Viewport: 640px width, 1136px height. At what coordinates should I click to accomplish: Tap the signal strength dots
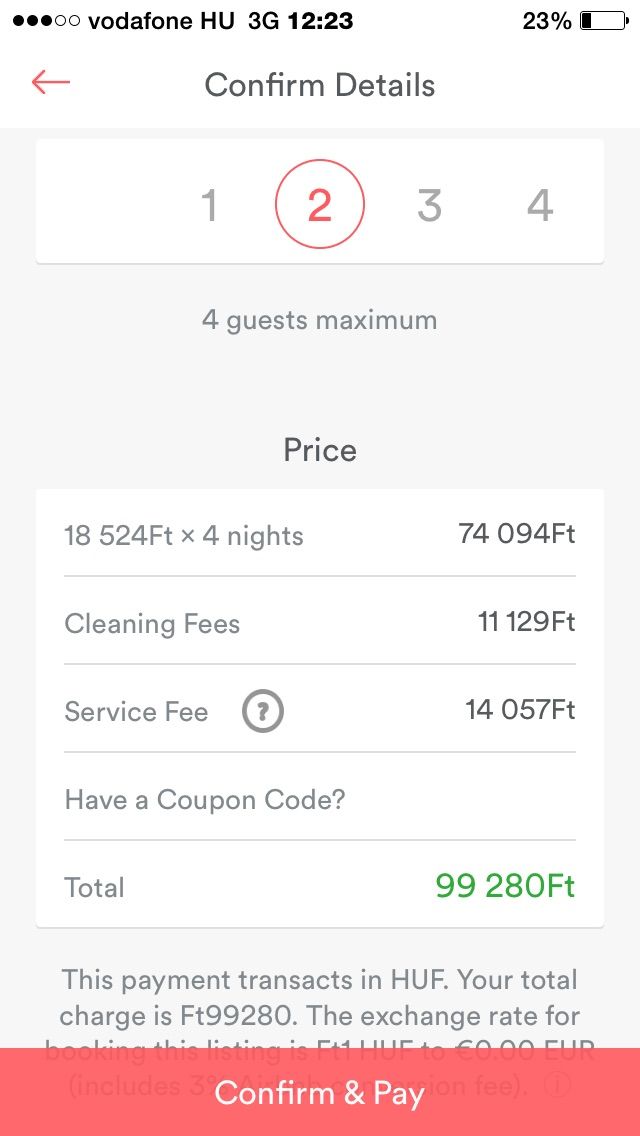coord(45,21)
